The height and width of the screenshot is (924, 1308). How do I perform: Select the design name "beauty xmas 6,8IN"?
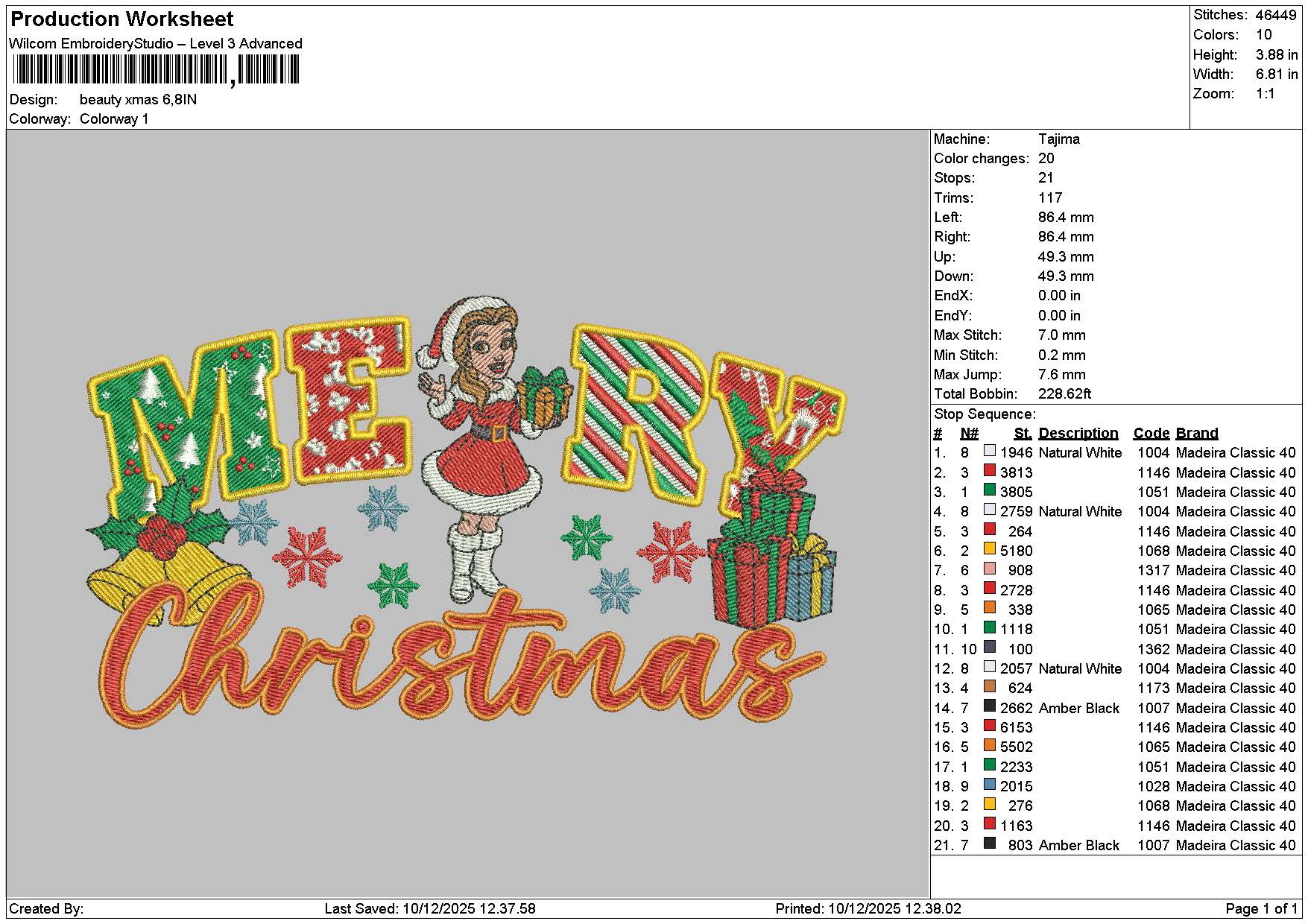(138, 100)
